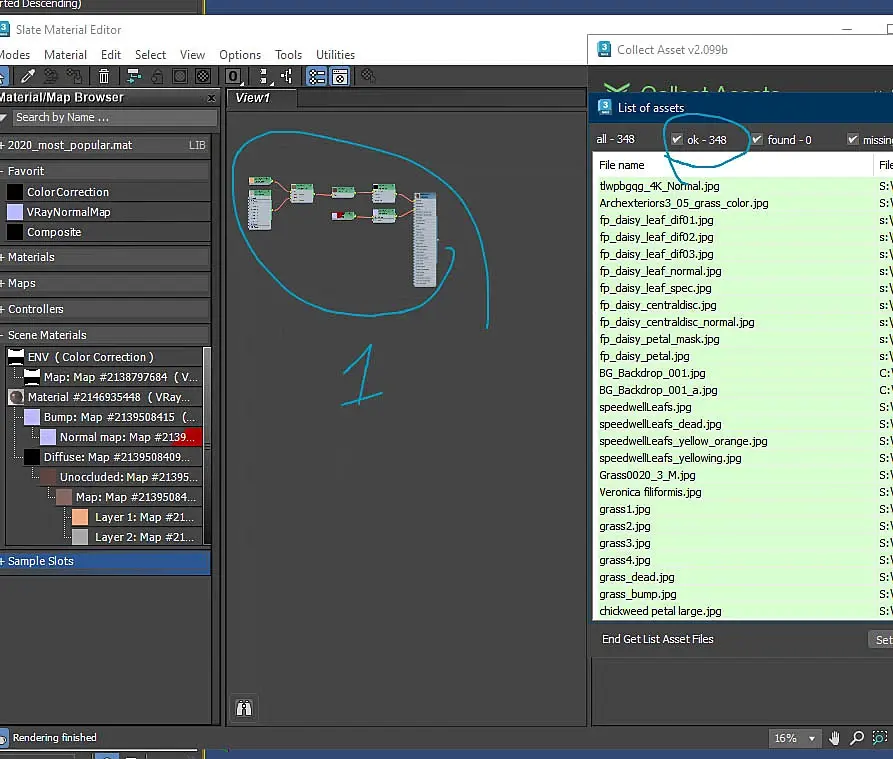Click the Search by Name field

coord(110,118)
